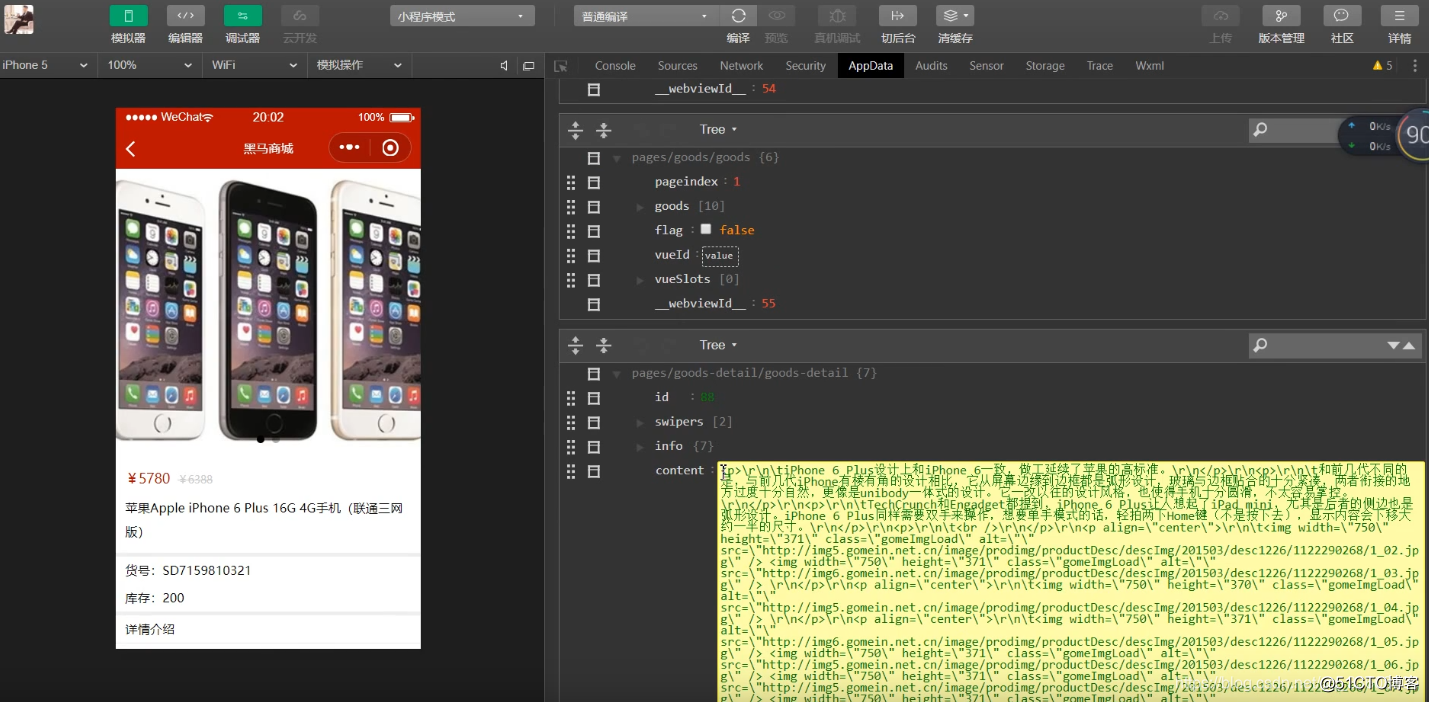The image size is (1429, 702).
Task: Switch to the Console tab
Action: 615,66
